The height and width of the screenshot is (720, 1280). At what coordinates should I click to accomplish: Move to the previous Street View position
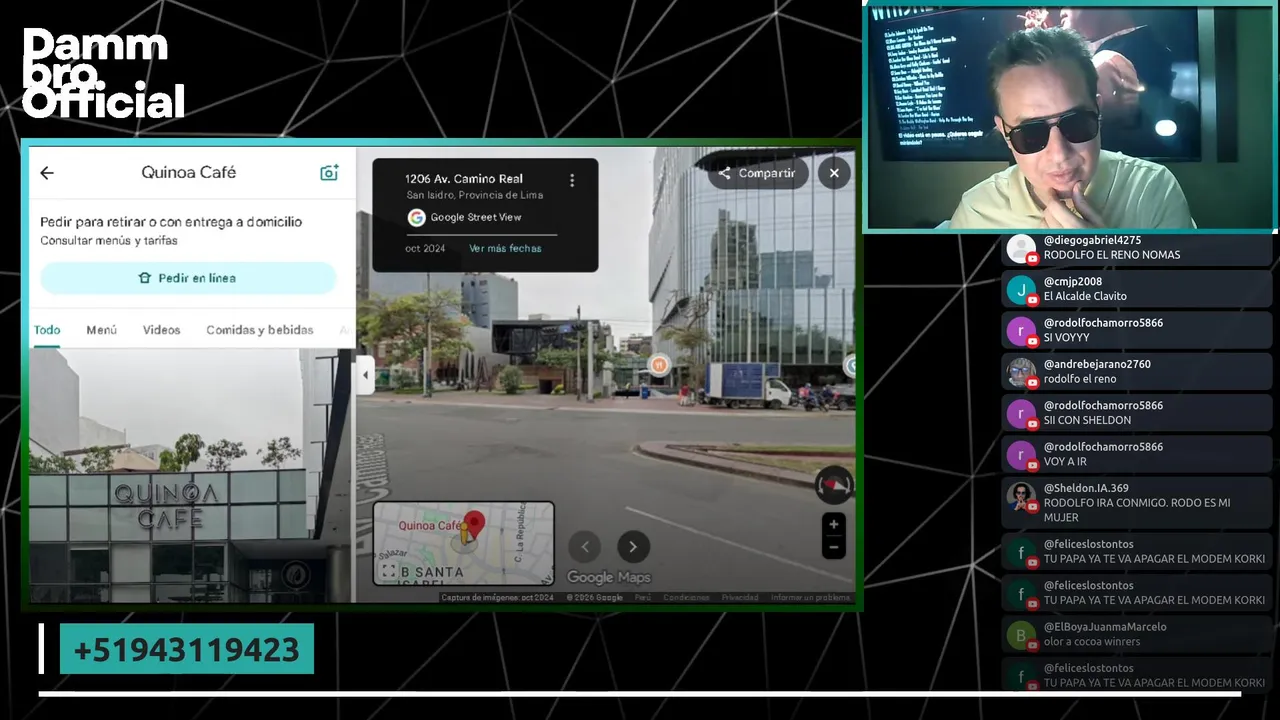[x=585, y=546]
